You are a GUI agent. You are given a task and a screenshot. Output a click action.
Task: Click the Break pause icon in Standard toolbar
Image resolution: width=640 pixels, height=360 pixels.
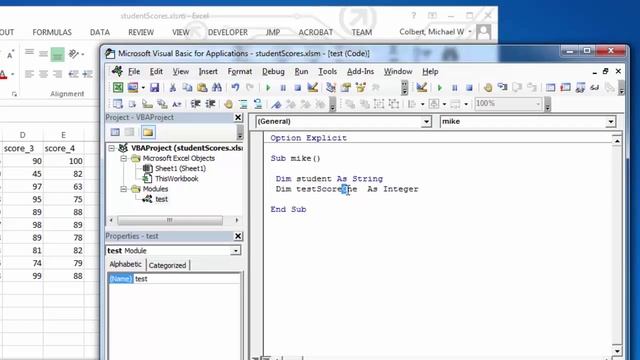pyautogui.click(x=283, y=87)
